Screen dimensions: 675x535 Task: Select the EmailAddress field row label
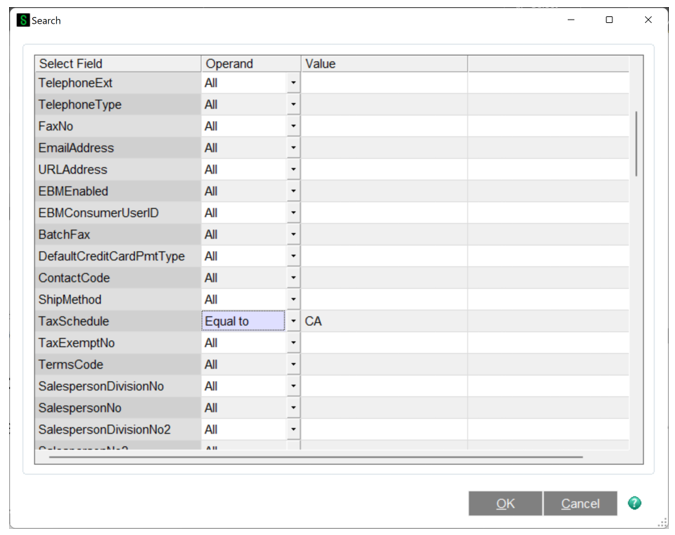click(x=118, y=148)
